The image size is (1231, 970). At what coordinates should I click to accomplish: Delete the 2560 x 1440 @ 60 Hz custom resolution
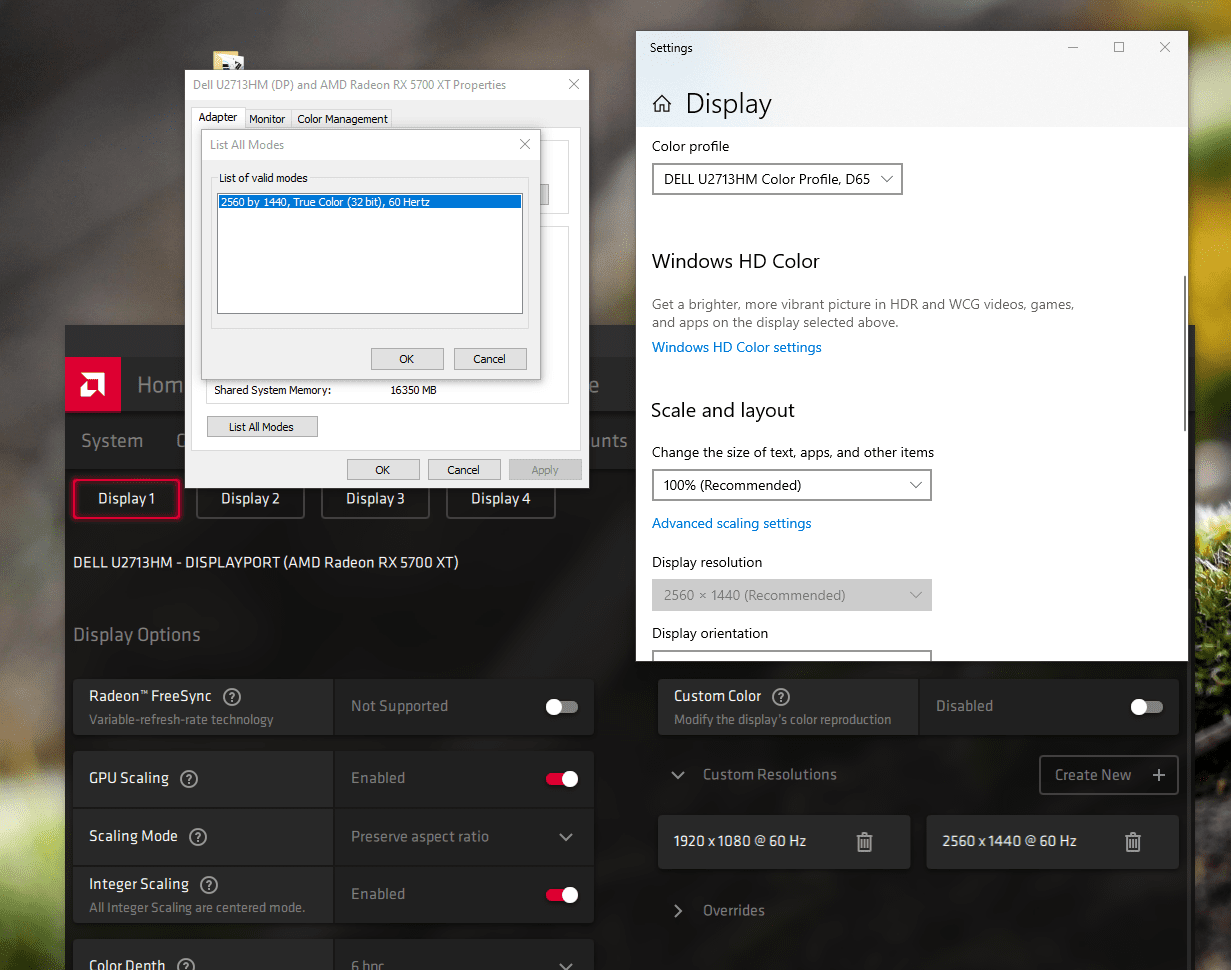[x=1133, y=842]
